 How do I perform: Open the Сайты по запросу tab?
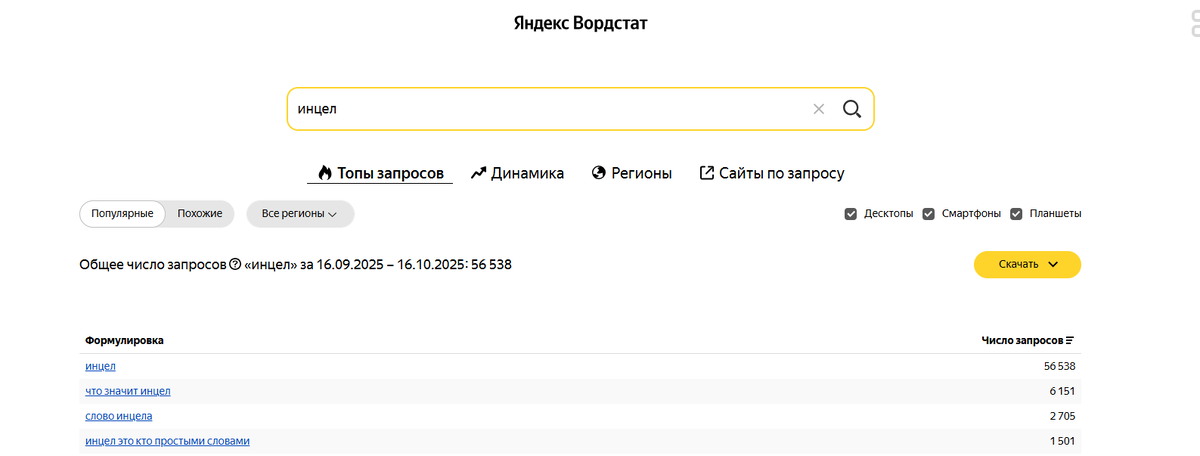772,173
